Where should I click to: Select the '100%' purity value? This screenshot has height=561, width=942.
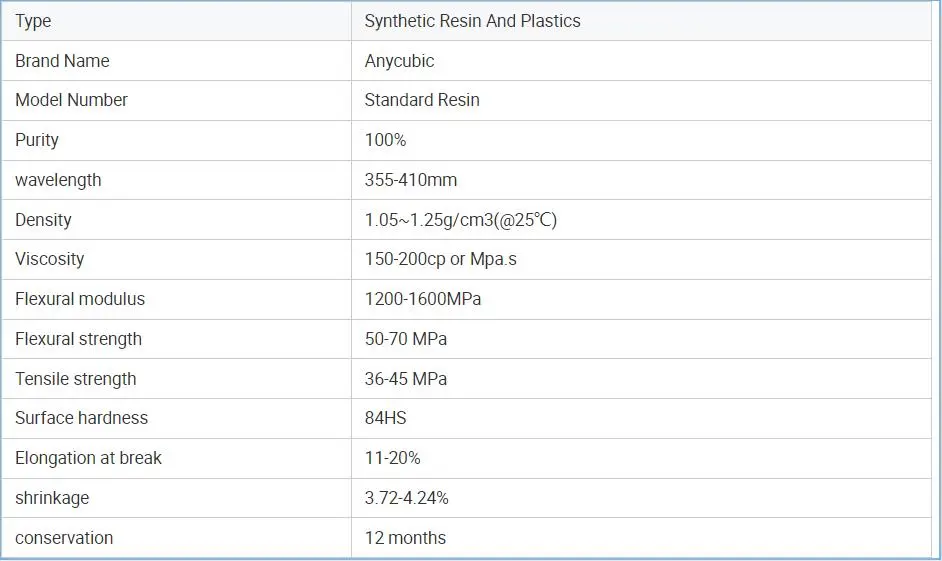click(385, 140)
